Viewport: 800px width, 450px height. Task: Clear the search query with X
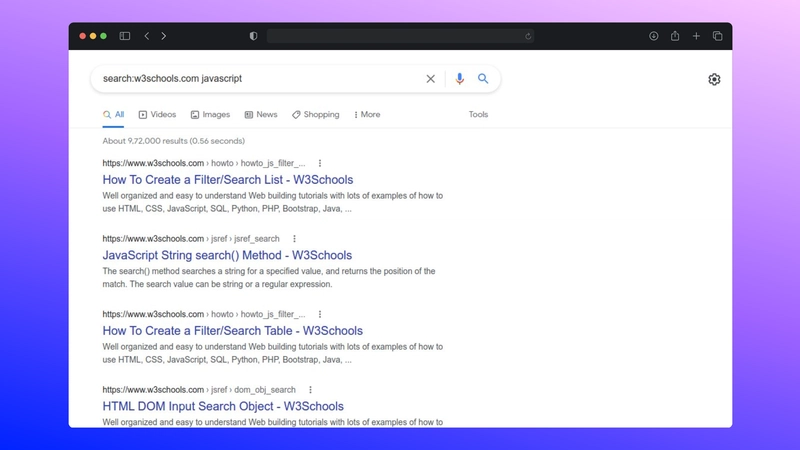(x=431, y=79)
